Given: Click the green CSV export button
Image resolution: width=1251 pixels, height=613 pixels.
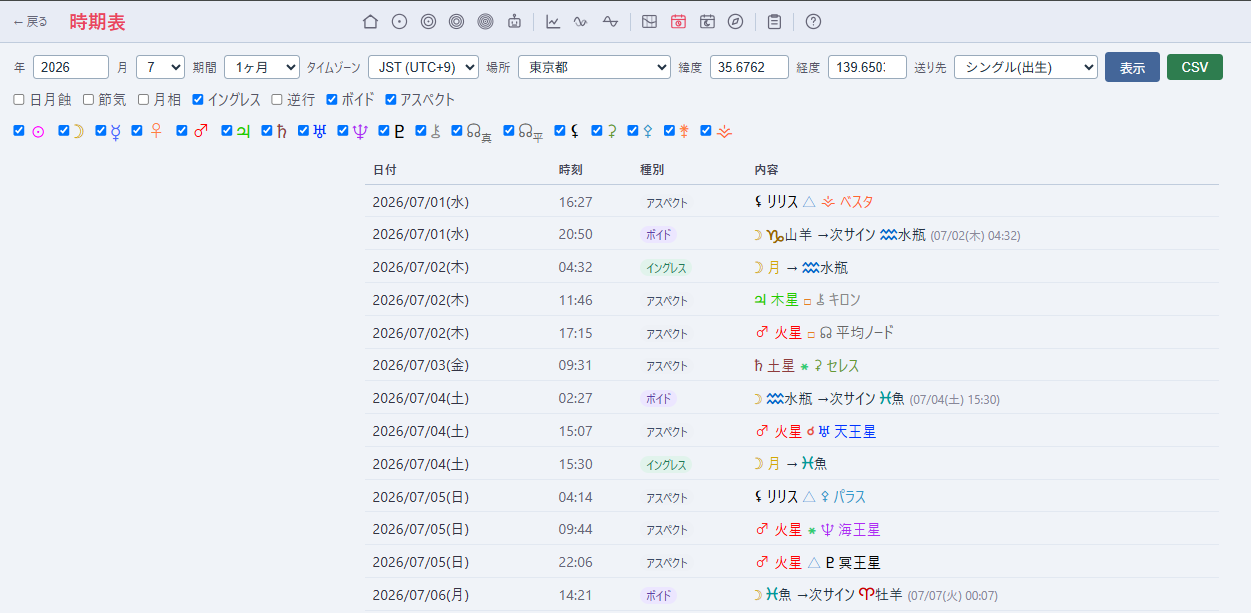Looking at the screenshot, I should (1195, 67).
